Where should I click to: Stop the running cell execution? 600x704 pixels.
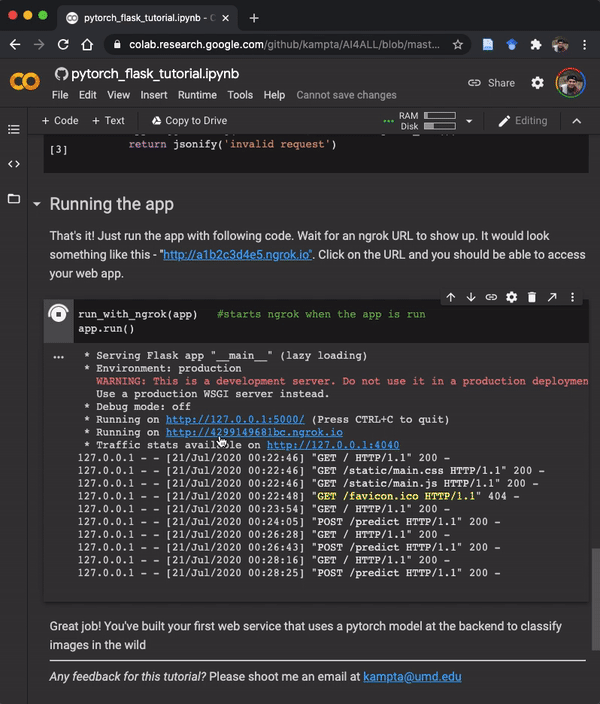click(58, 314)
